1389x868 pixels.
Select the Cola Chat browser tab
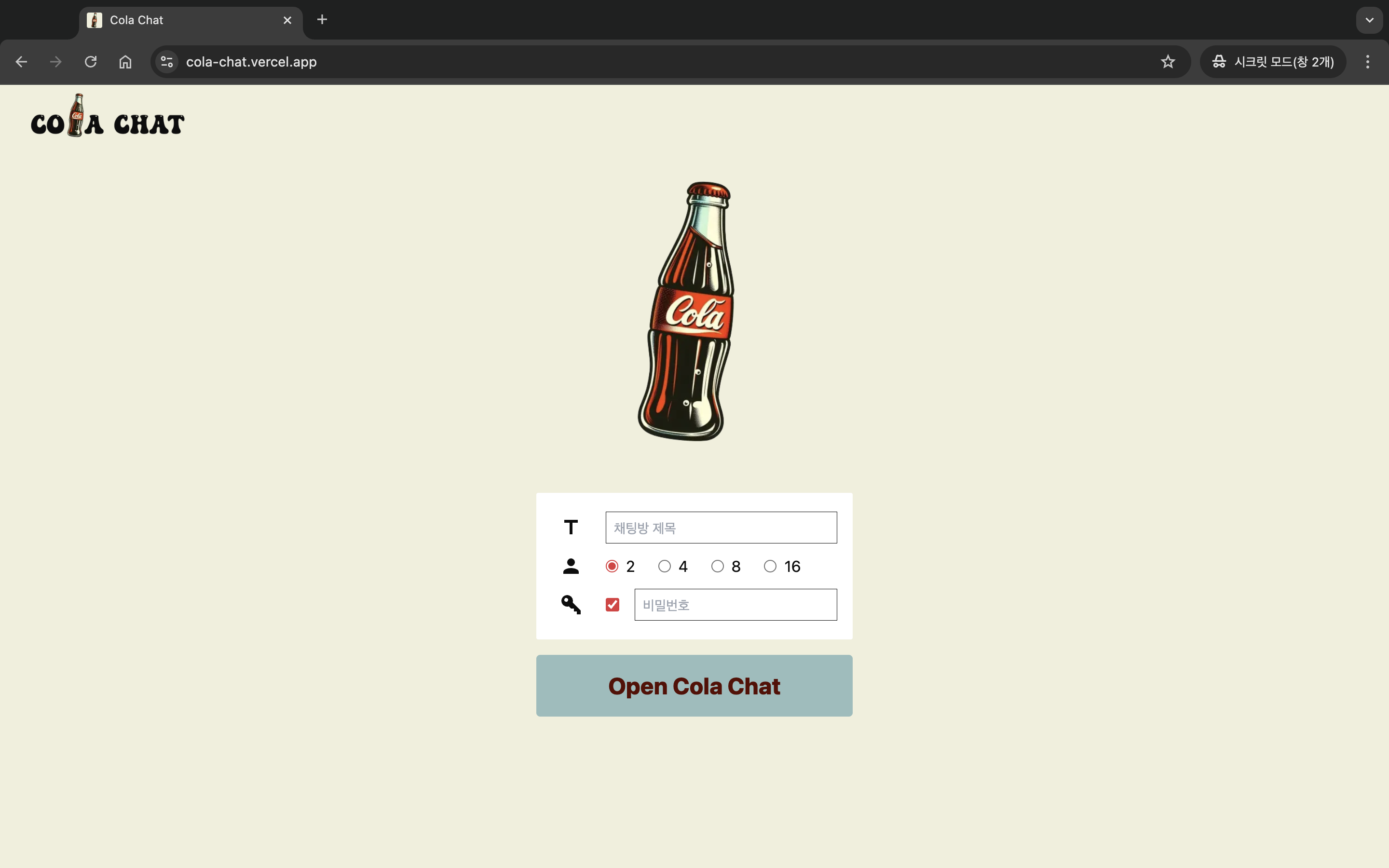point(190,20)
